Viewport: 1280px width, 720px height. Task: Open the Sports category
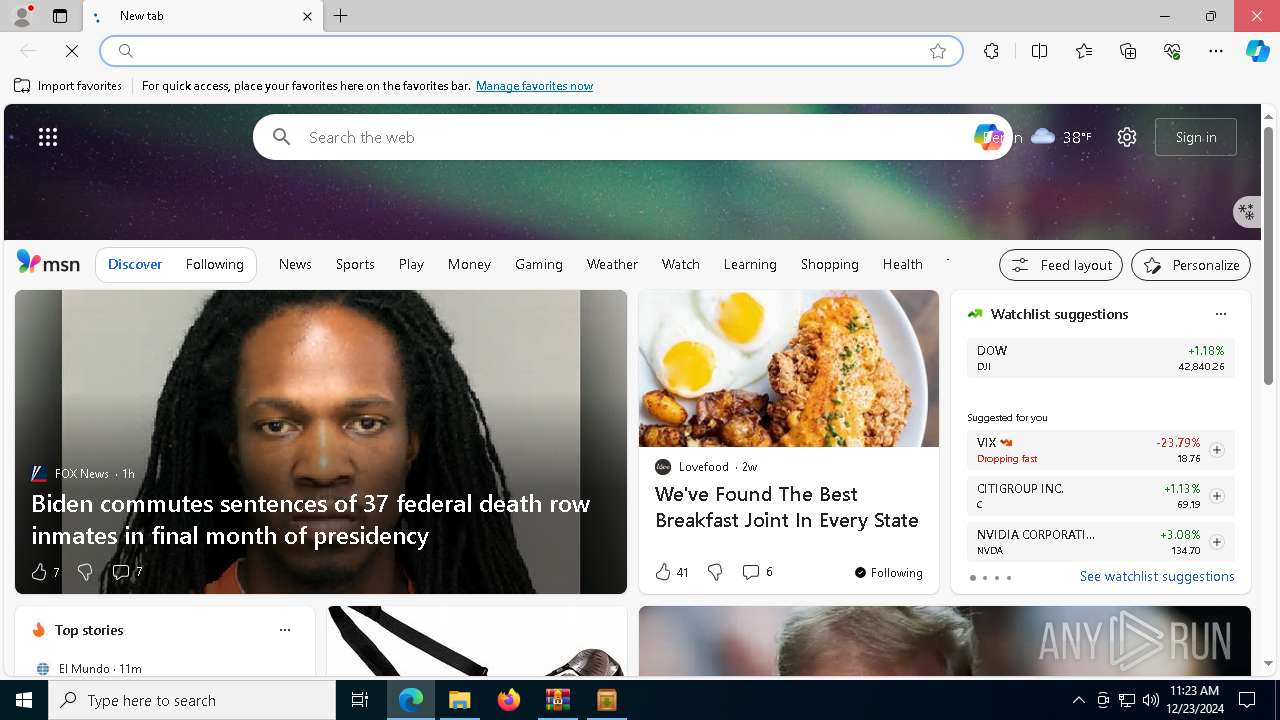pos(355,264)
